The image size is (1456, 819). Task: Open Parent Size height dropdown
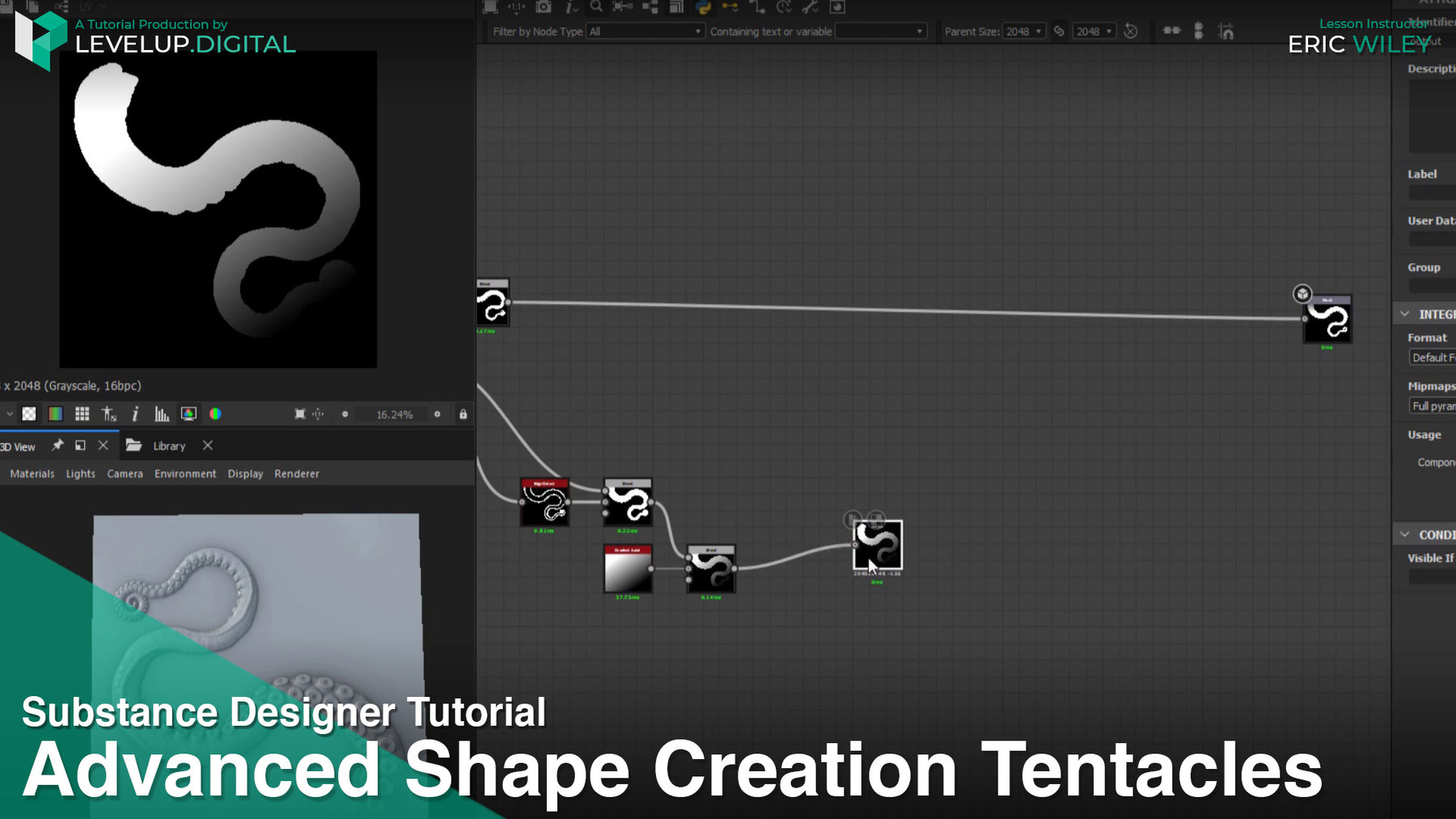click(x=1094, y=32)
